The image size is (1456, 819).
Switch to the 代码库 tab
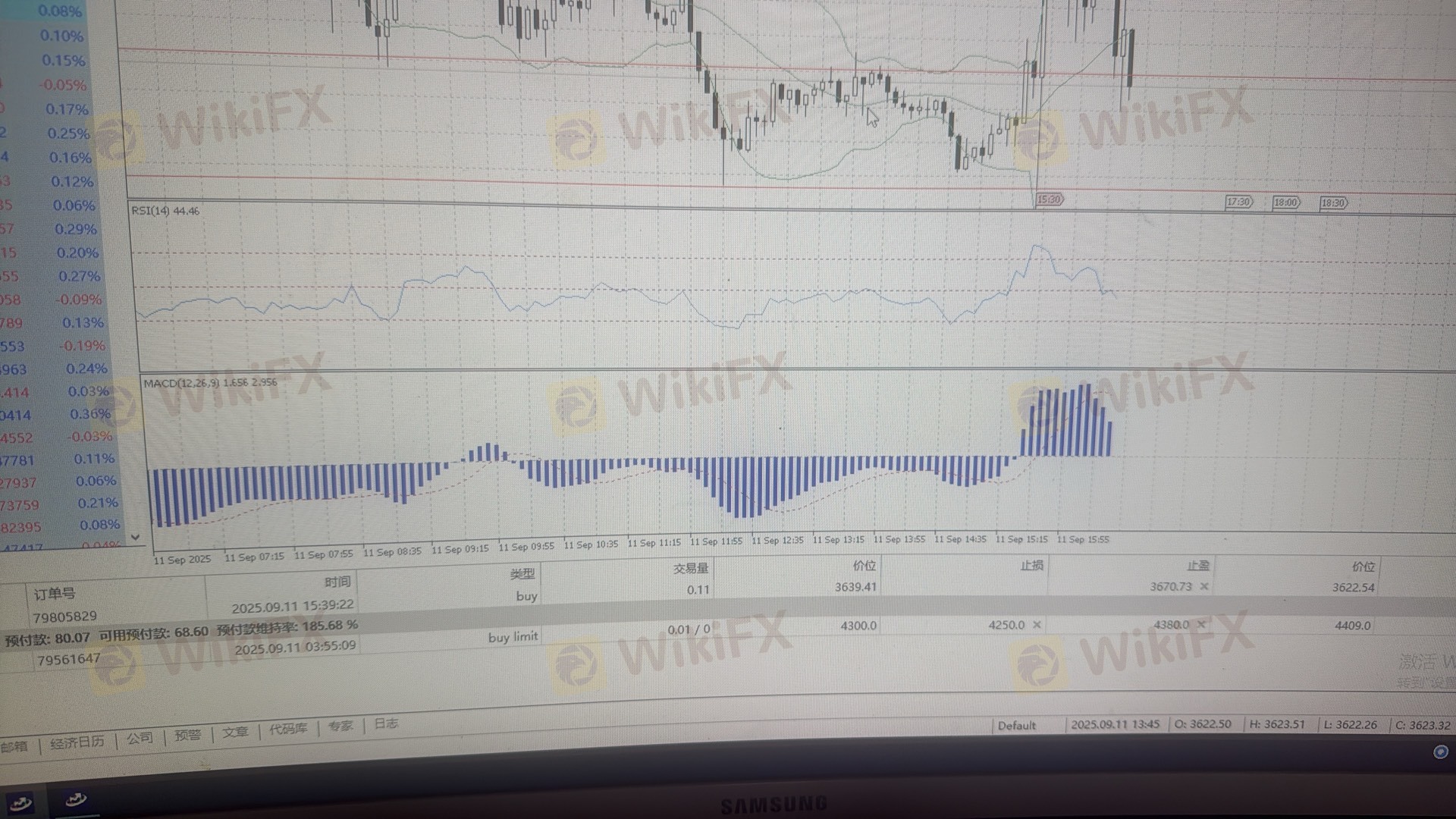click(288, 729)
